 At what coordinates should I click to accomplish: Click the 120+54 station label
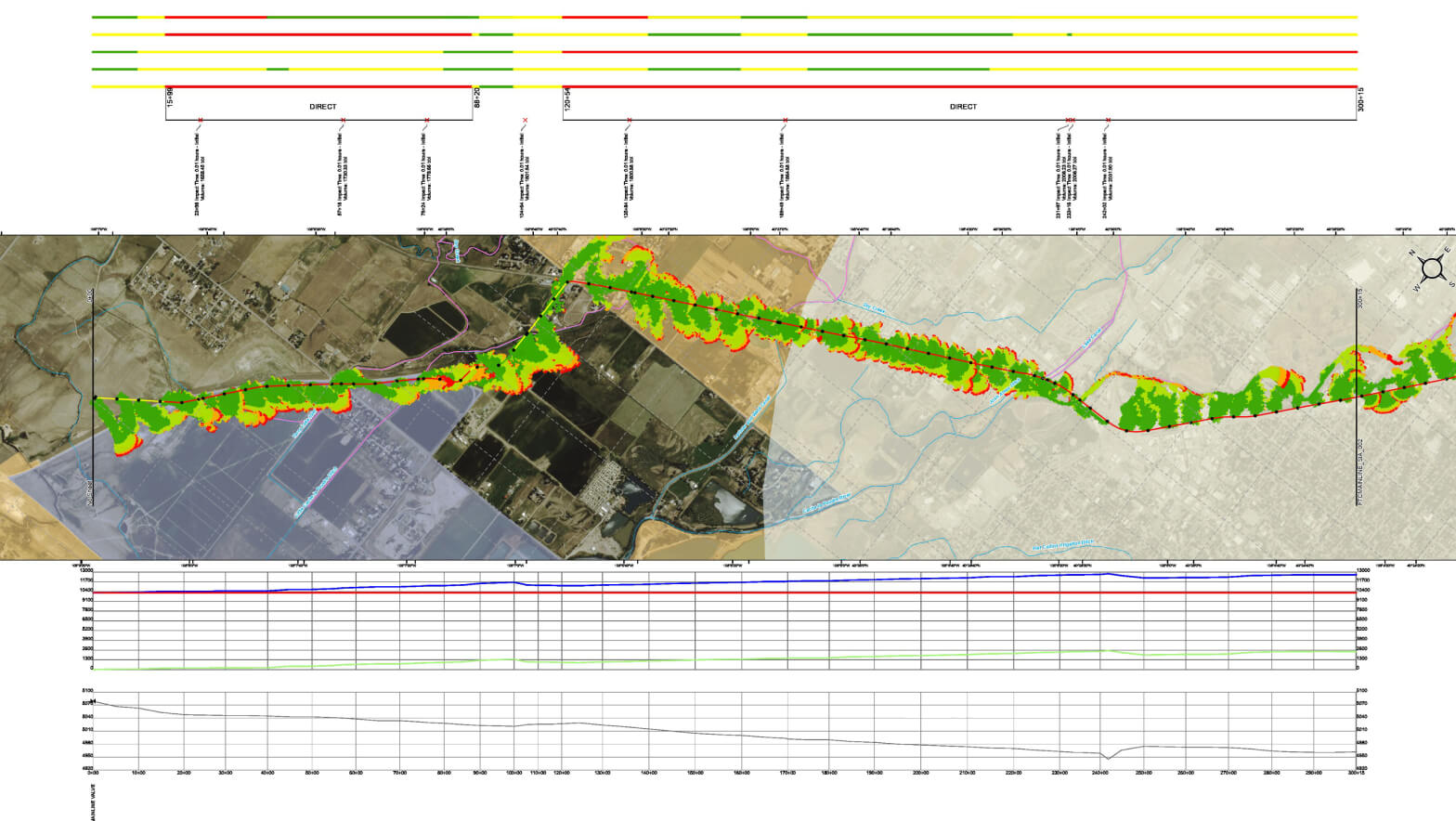[x=566, y=97]
